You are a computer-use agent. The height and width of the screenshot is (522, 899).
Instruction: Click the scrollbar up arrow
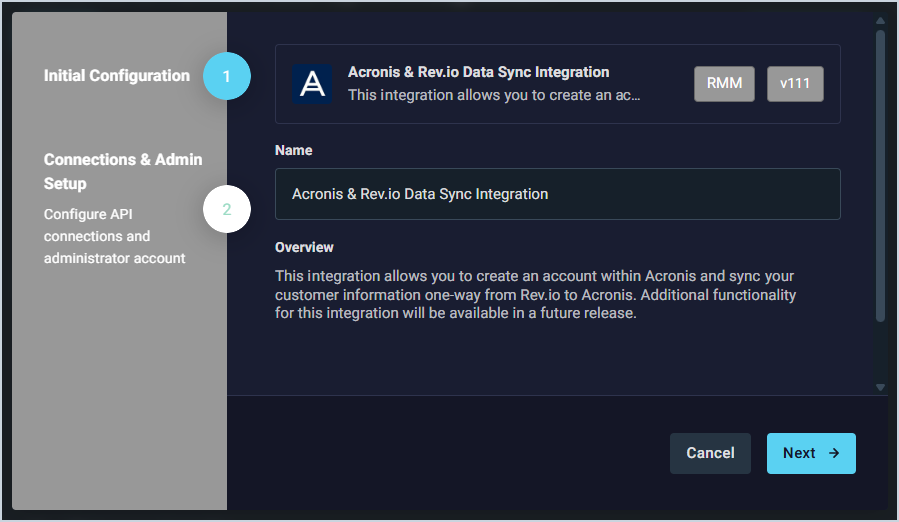[x=880, y=20]
